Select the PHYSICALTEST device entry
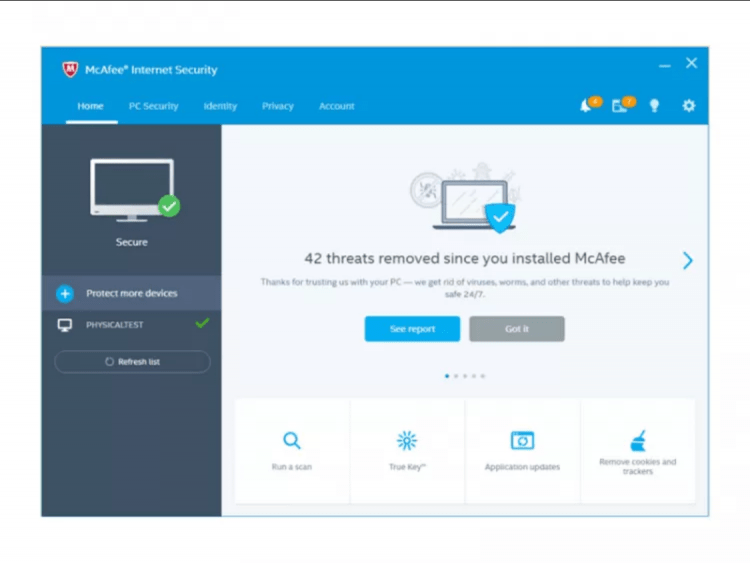The width and height of the screenshot is (750, 563). coord(117,325)
